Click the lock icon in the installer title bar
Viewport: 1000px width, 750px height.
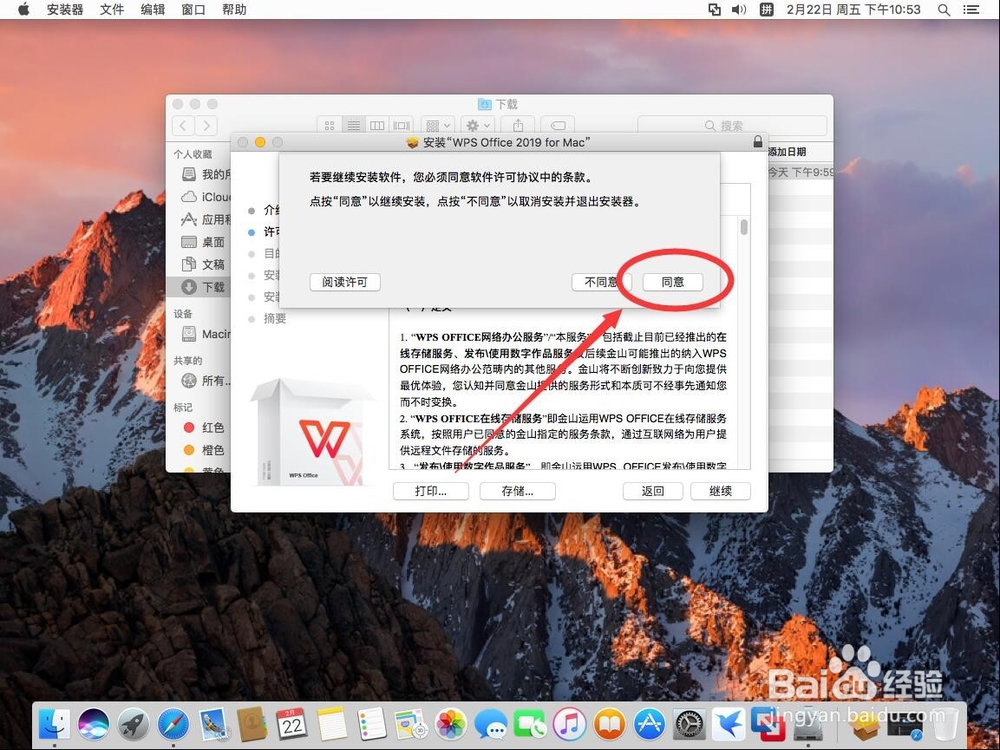pyautogui.click(x=758, y=142)
